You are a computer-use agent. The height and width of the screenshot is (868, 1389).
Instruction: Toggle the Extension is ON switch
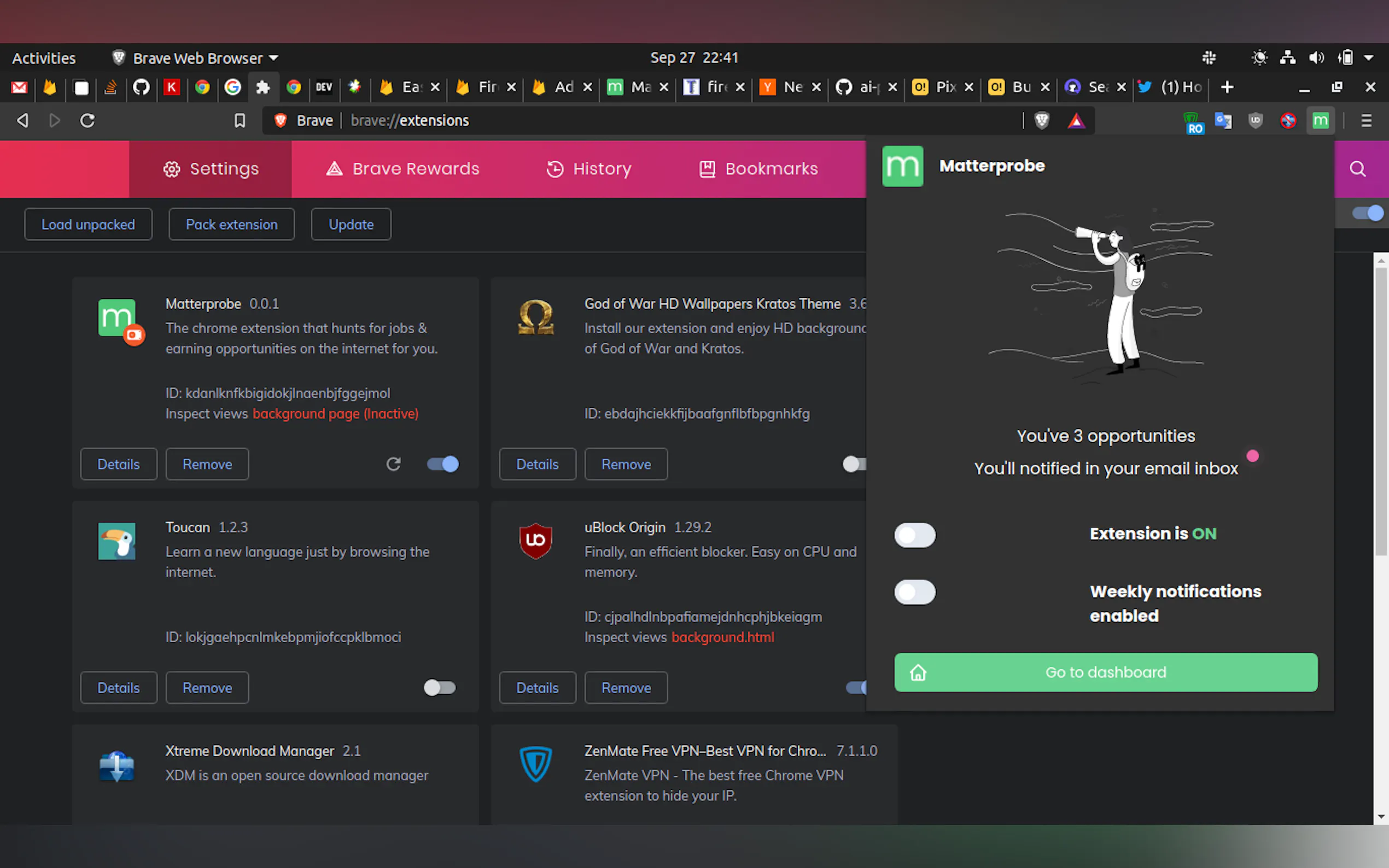[914, 535]
